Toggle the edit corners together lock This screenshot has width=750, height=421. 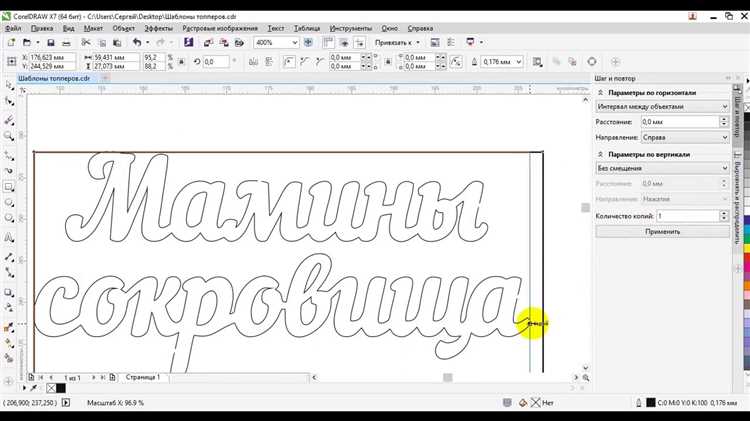pos(388,62)
